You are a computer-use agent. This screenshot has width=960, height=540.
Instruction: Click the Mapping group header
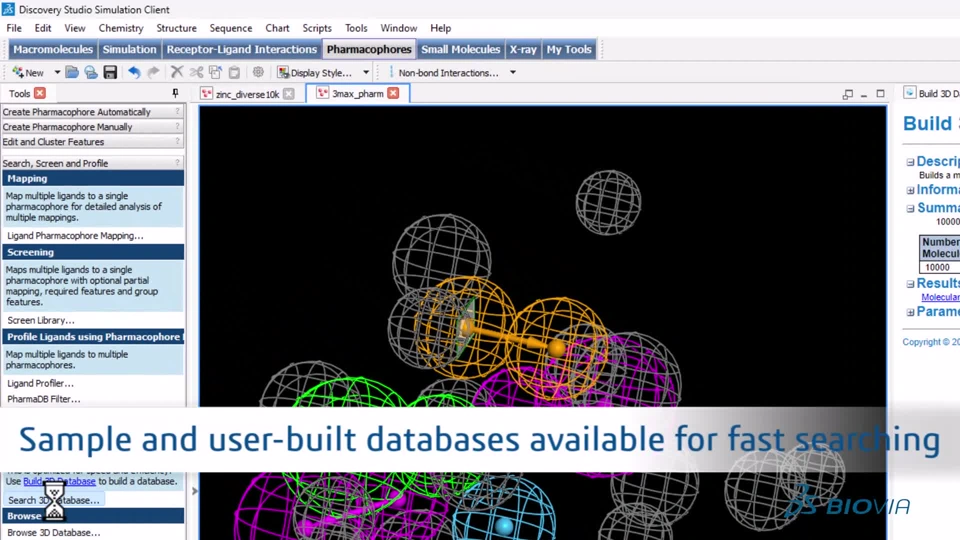click(93, 178)
